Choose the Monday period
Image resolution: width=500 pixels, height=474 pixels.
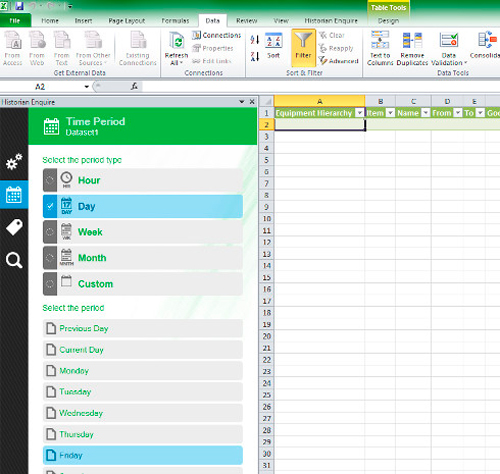[x=143, y=371]
